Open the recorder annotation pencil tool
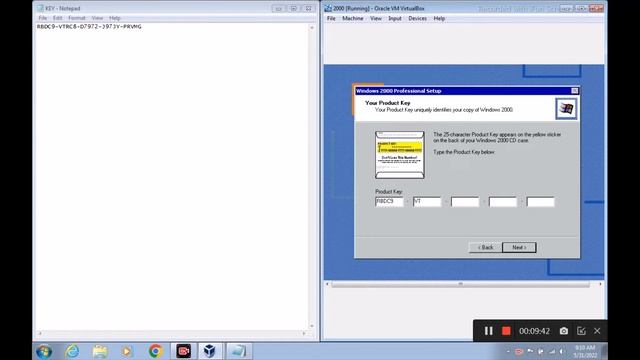Screen dimensions: 640x360 (x=581, y=331)
